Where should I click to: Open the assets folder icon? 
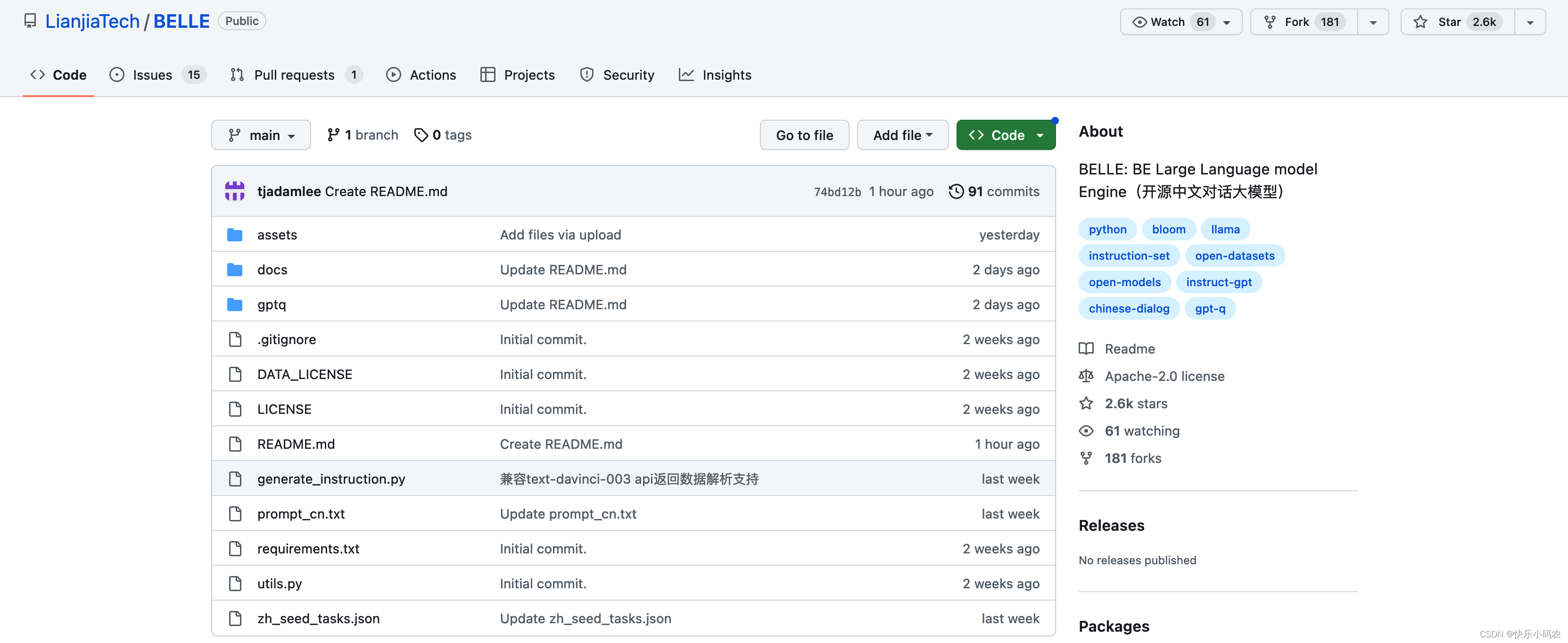coord(234,235)
